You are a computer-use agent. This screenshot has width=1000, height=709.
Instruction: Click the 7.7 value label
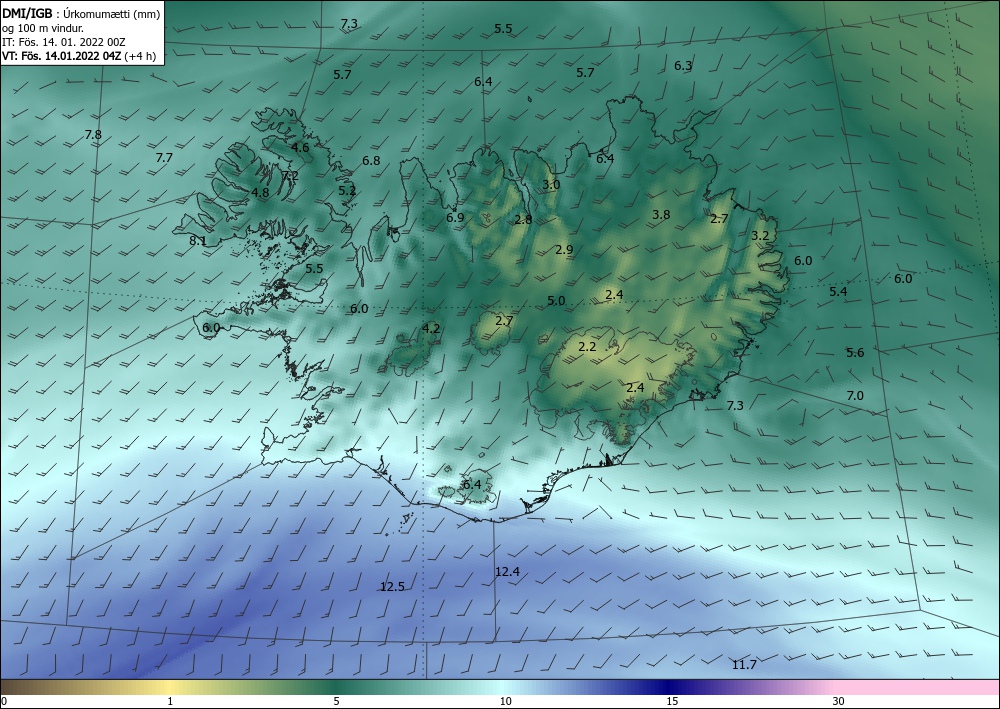click(x=165, y=157)
